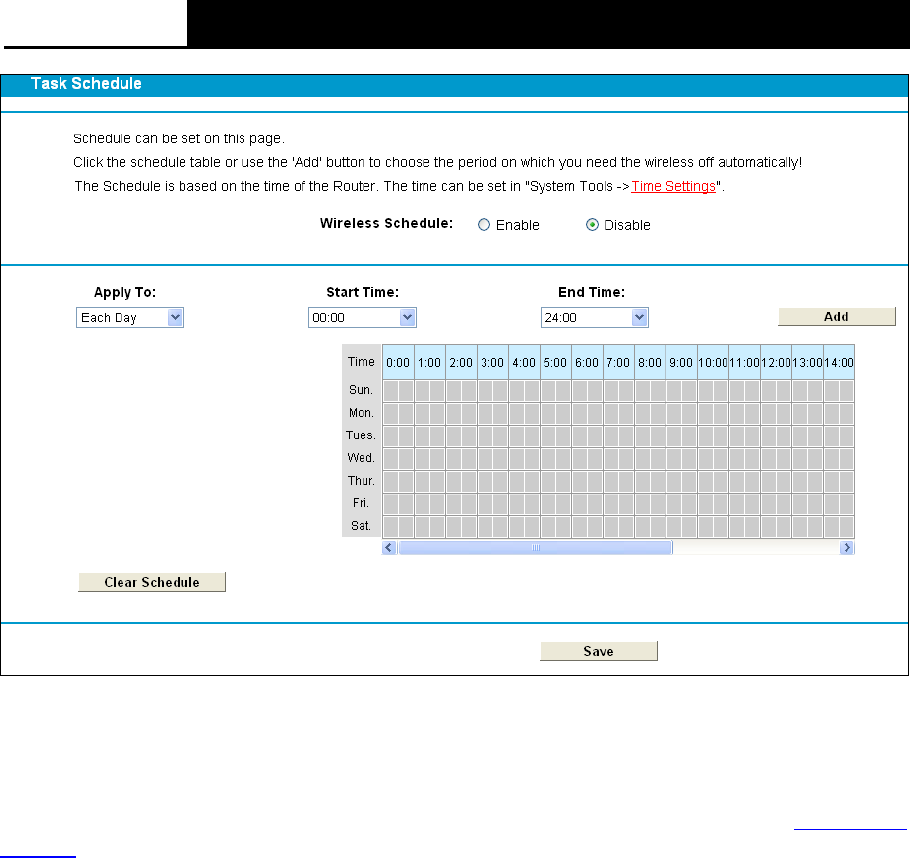The height and width of the screenshot is (858, 910).
Task: Select the 0:00 column header
Action: coord(398,362)
